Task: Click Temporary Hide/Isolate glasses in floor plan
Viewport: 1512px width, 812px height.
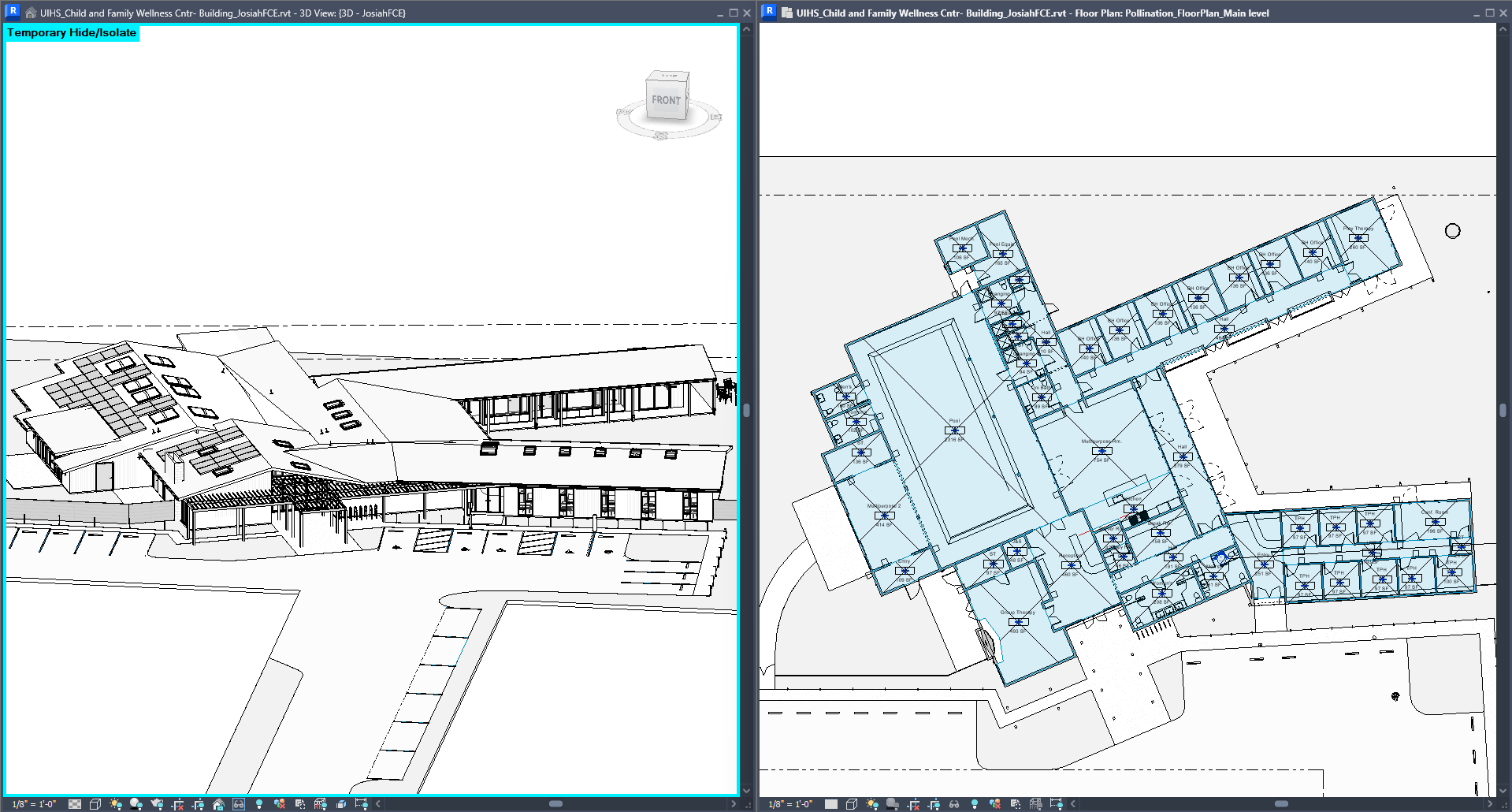Action: tap(954, 804)
